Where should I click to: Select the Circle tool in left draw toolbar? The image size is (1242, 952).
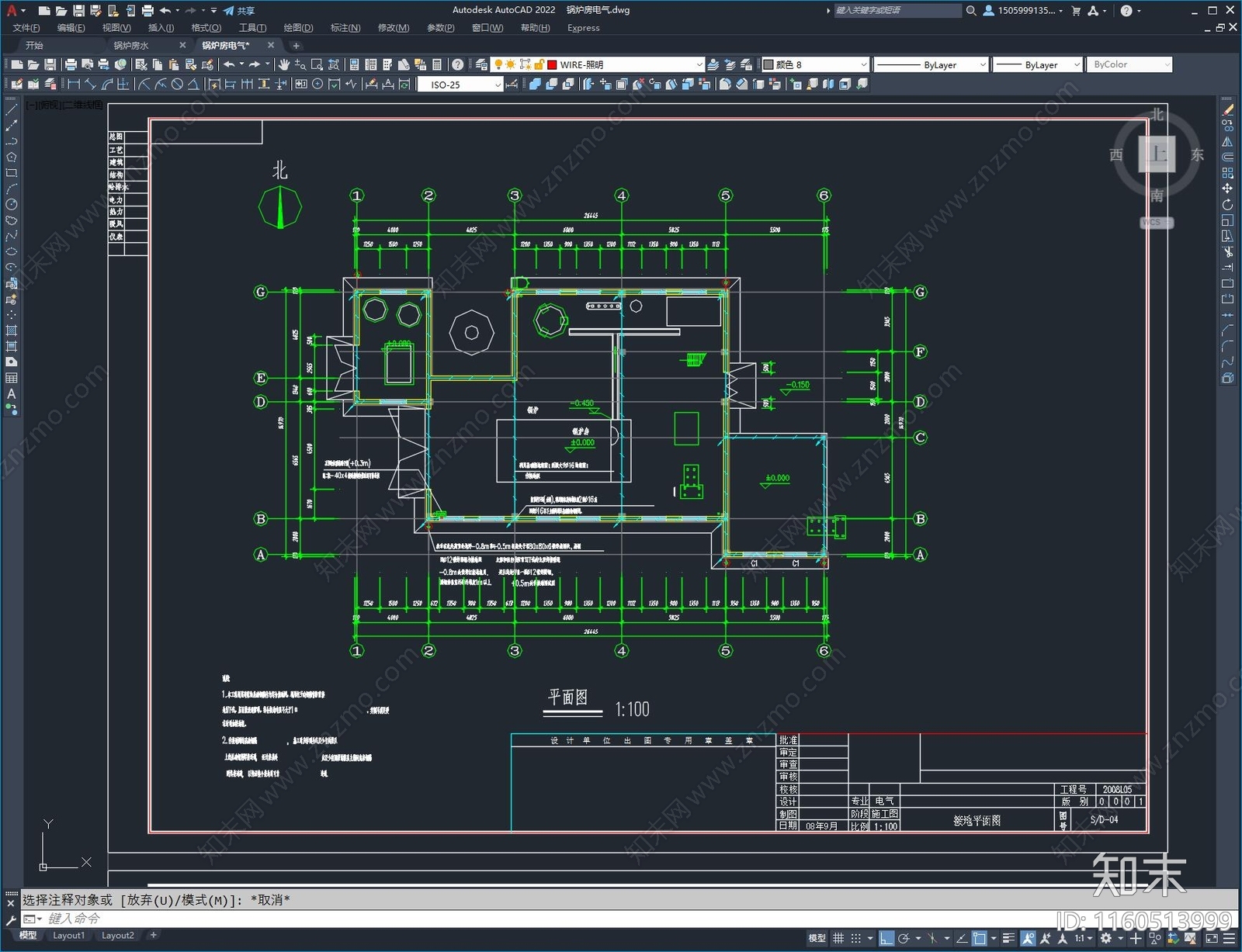[x=11, y=204]
